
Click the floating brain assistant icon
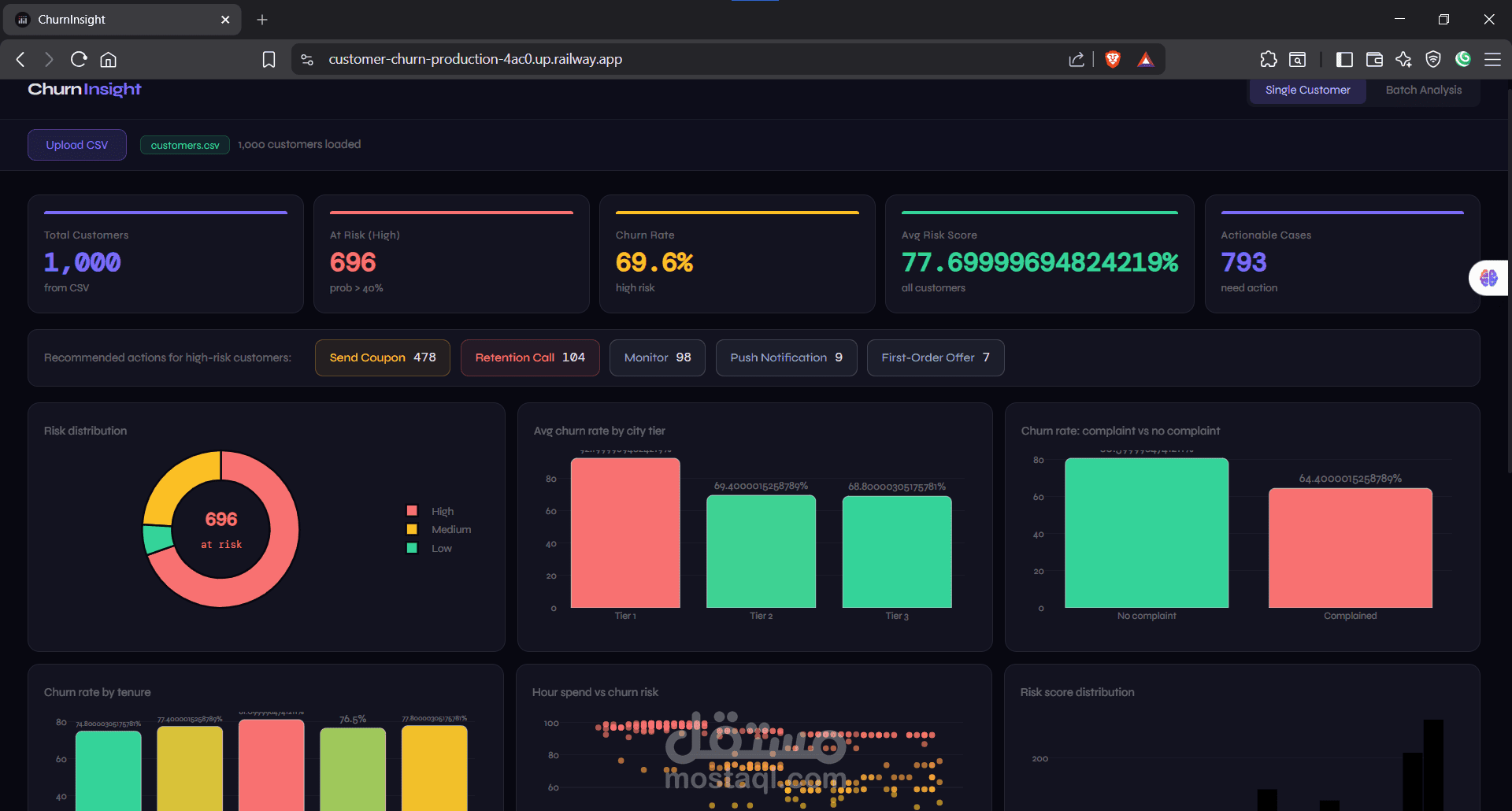click(x=1488, y=278)
